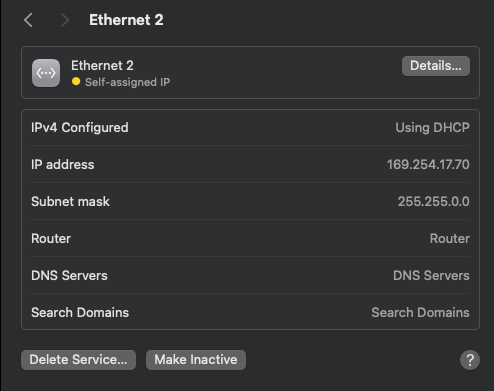The image size is (494, 391).
Task: Click the yellow Self-assigned IP status dot
Action: (76, 81)
